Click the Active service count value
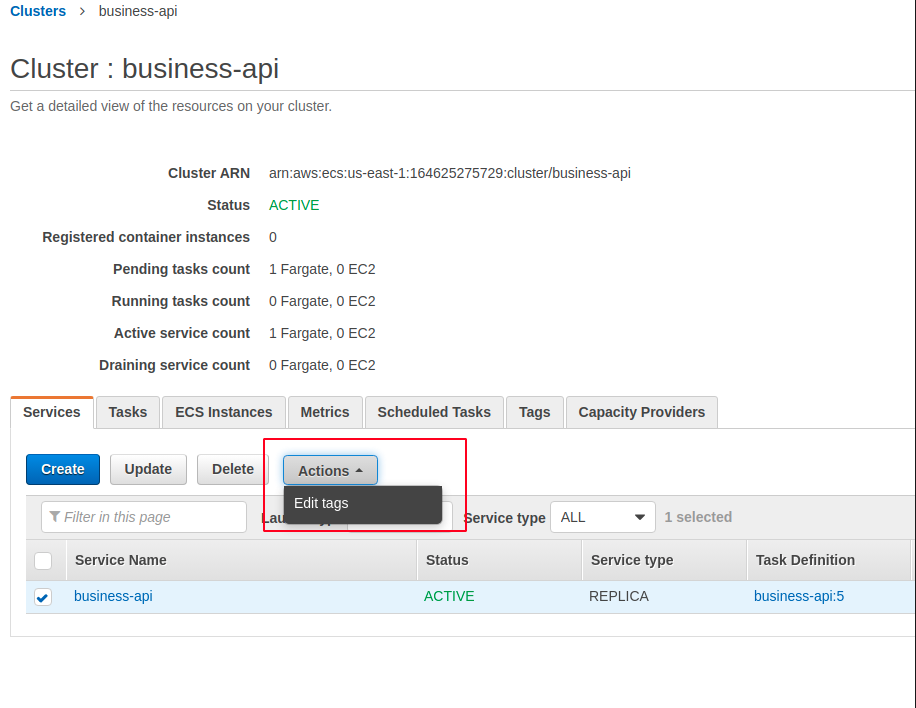 pyautogui.click(x=322, y=334)
